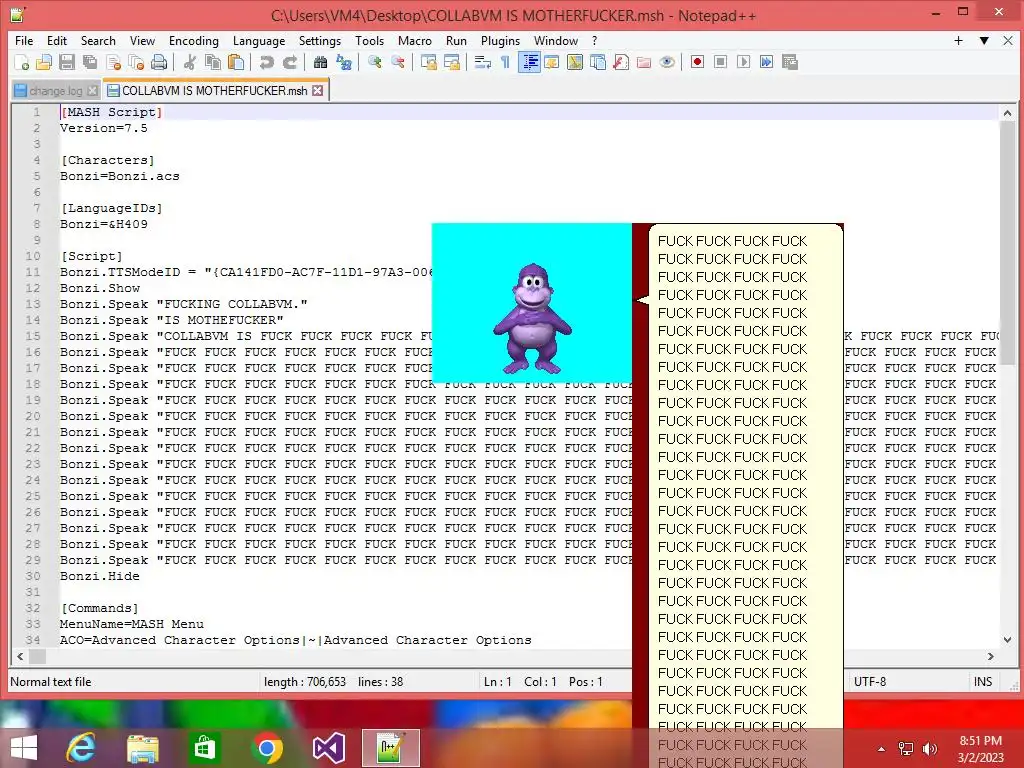This screenshot has width=1024, height=768.
Task: Open Find using the binoculars icon
Action: pos(320,62)
